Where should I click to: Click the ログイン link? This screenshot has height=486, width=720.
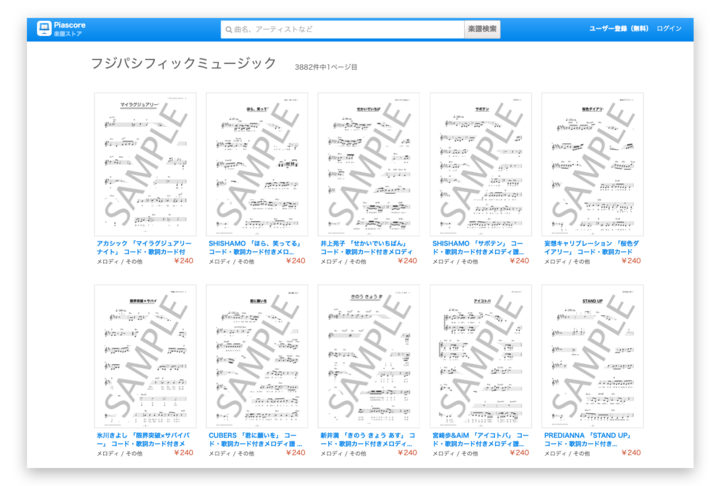tap(669, 28)
